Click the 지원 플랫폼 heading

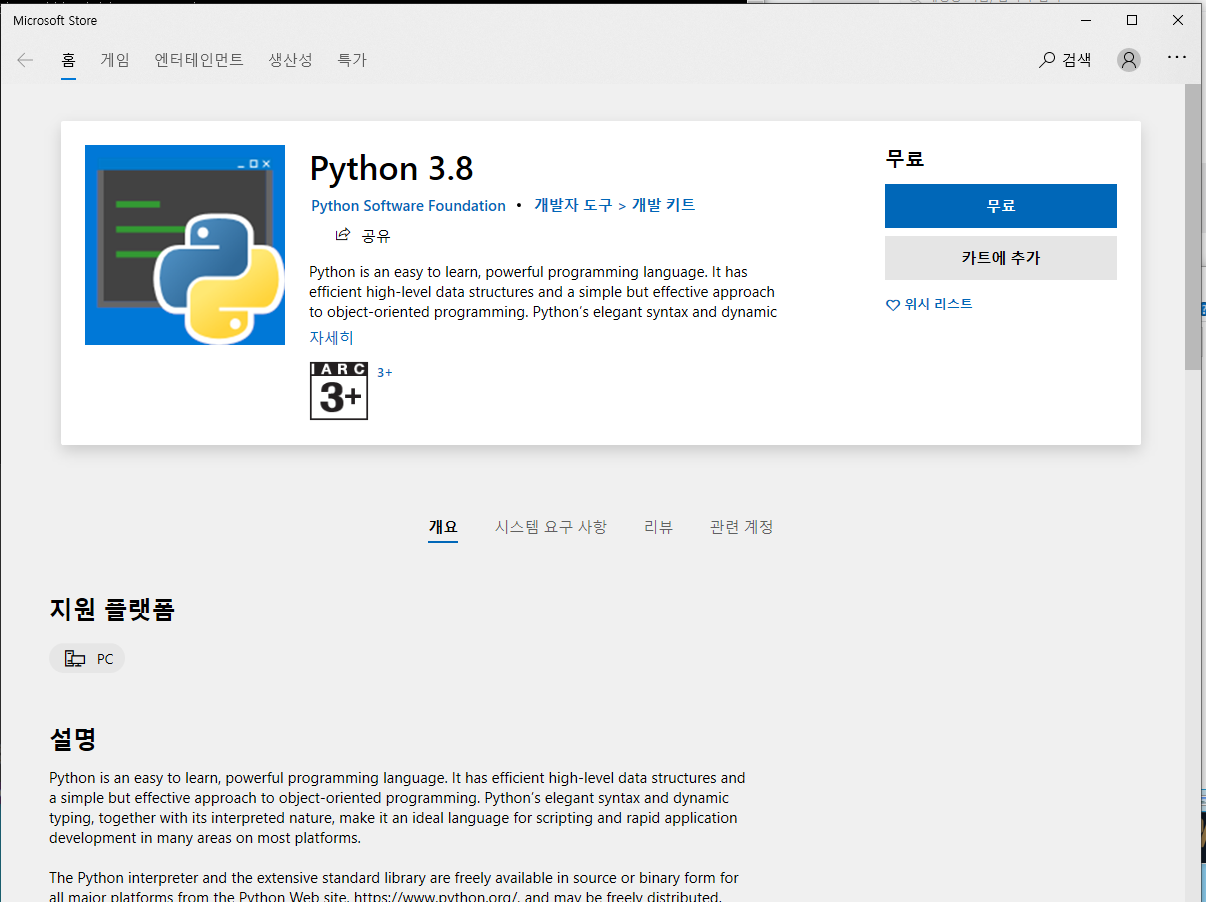[112, 609]
